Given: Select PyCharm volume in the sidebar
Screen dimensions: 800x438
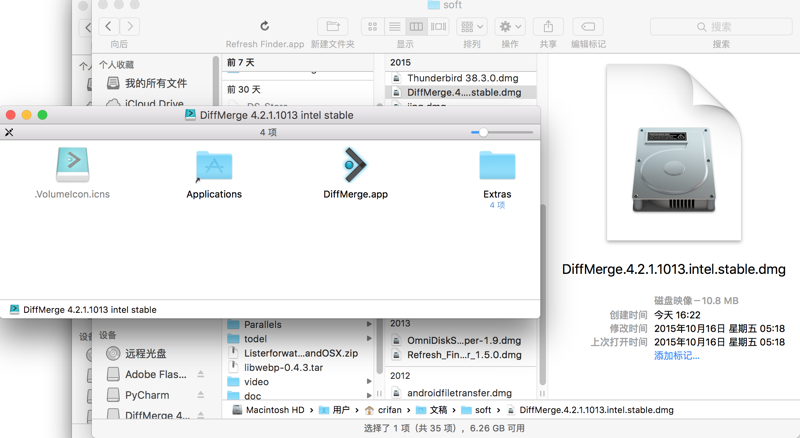Looking at the screenshot, I should pyautogui.click(x=148, y=395).
